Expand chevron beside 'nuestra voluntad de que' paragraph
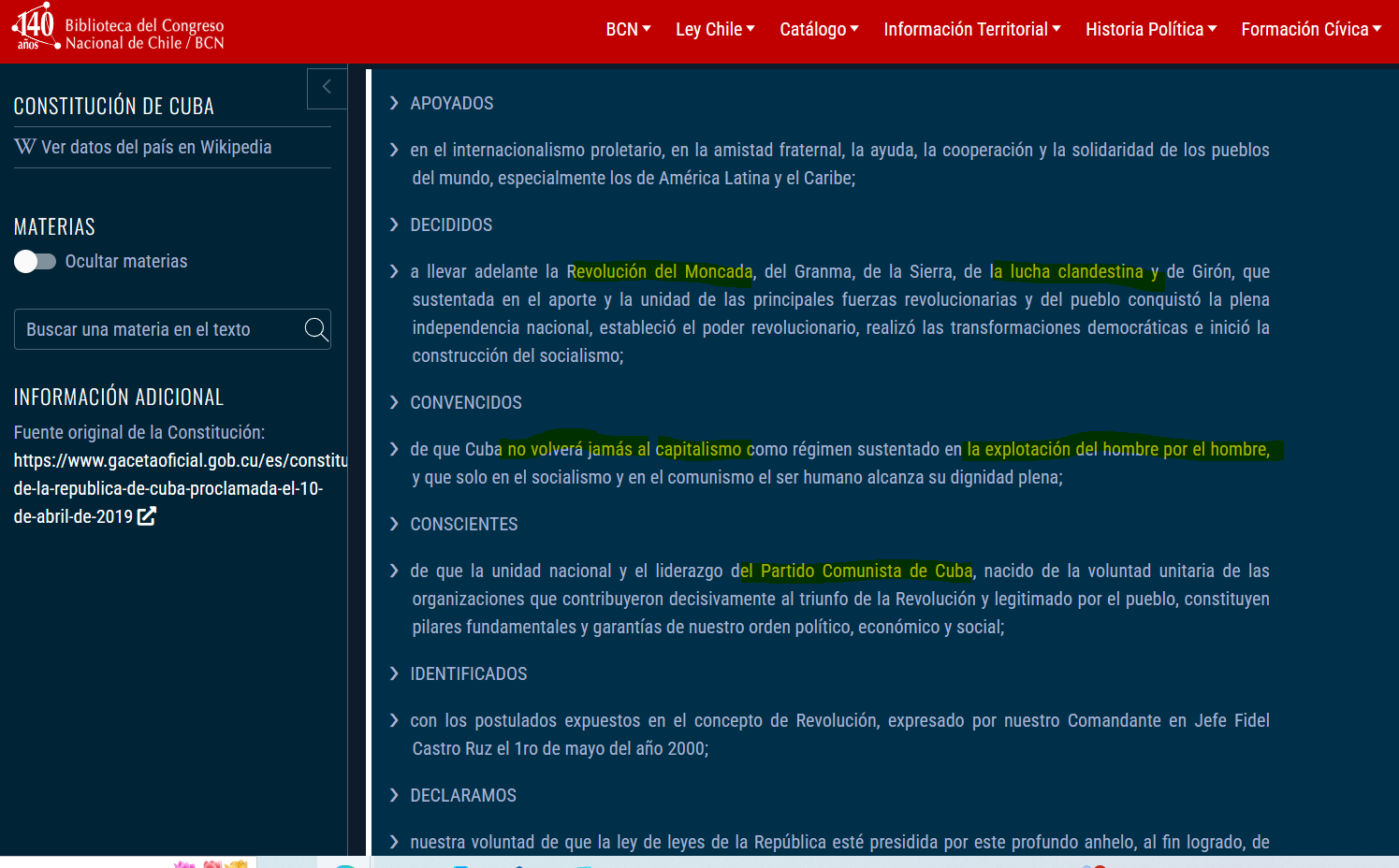 394,842
